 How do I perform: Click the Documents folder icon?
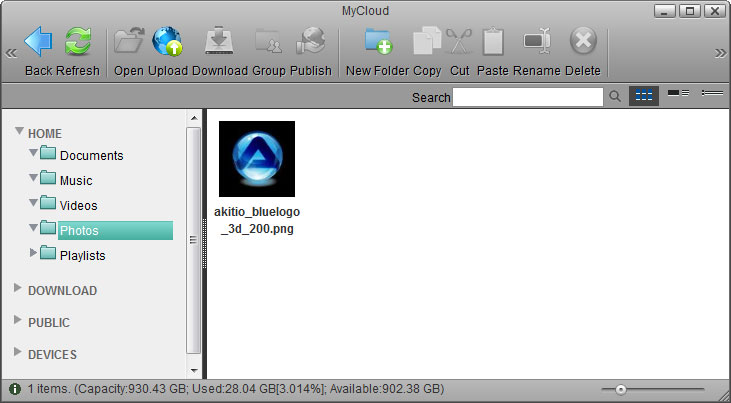(48, 153)
